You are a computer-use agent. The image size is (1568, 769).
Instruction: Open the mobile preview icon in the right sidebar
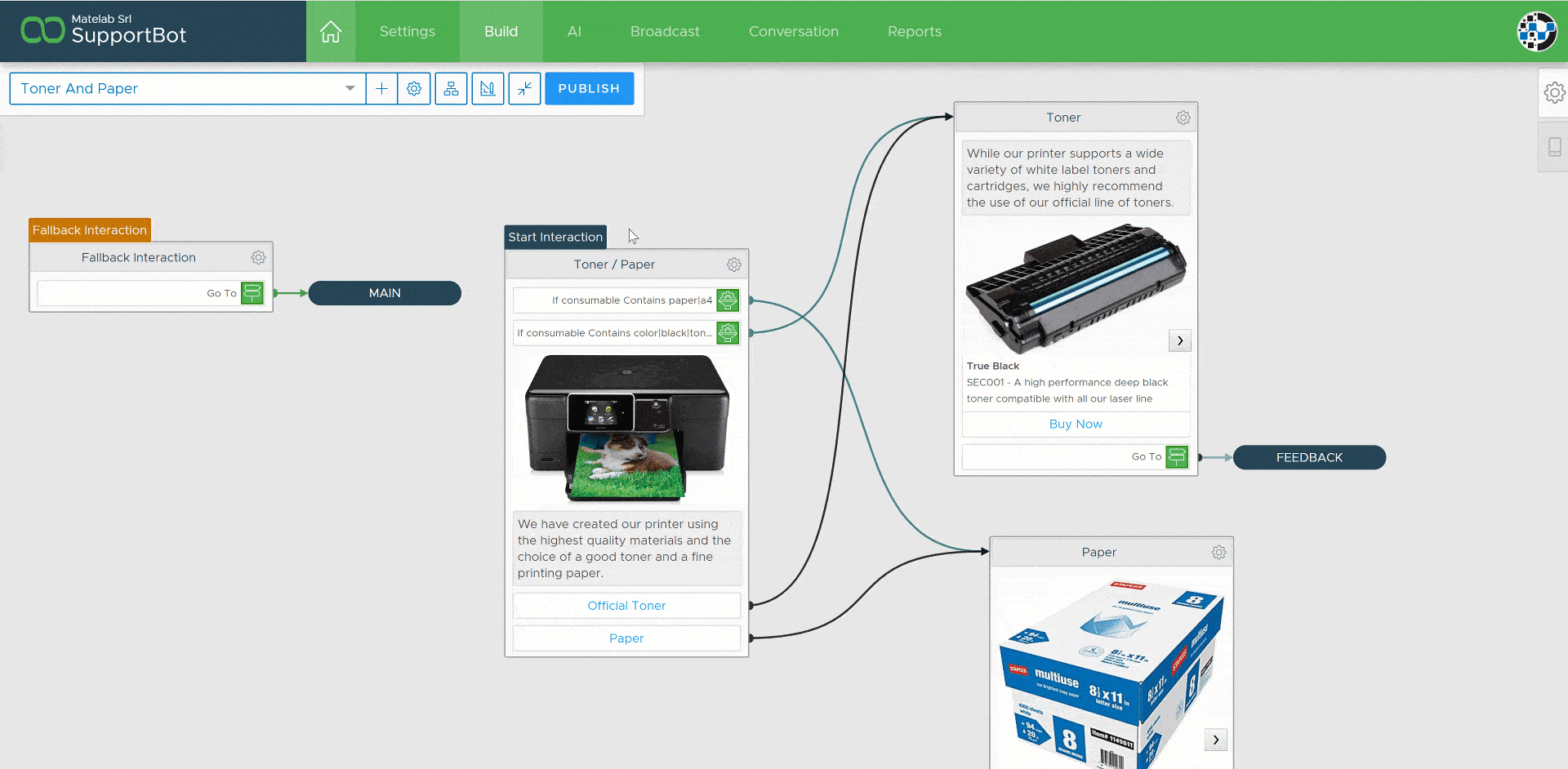pyautogui.click(x=1554, y=147)
